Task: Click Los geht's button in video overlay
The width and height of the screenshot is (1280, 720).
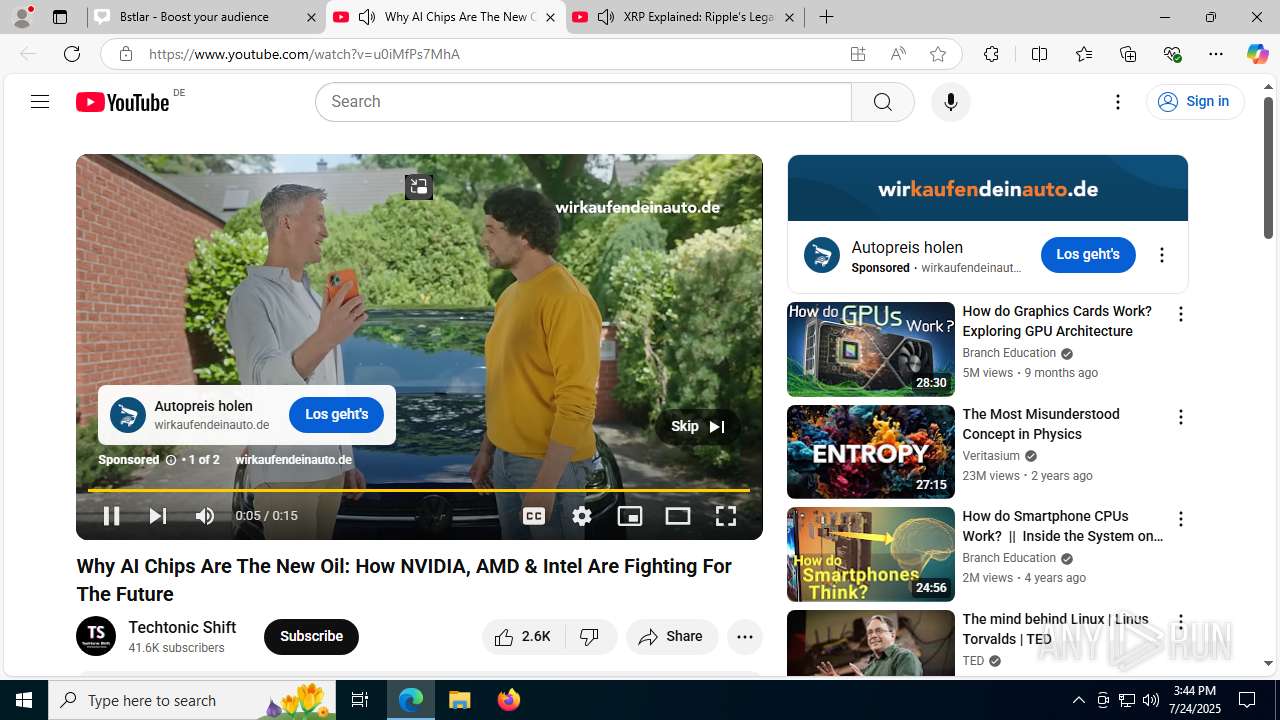Action: coord(336,414)
